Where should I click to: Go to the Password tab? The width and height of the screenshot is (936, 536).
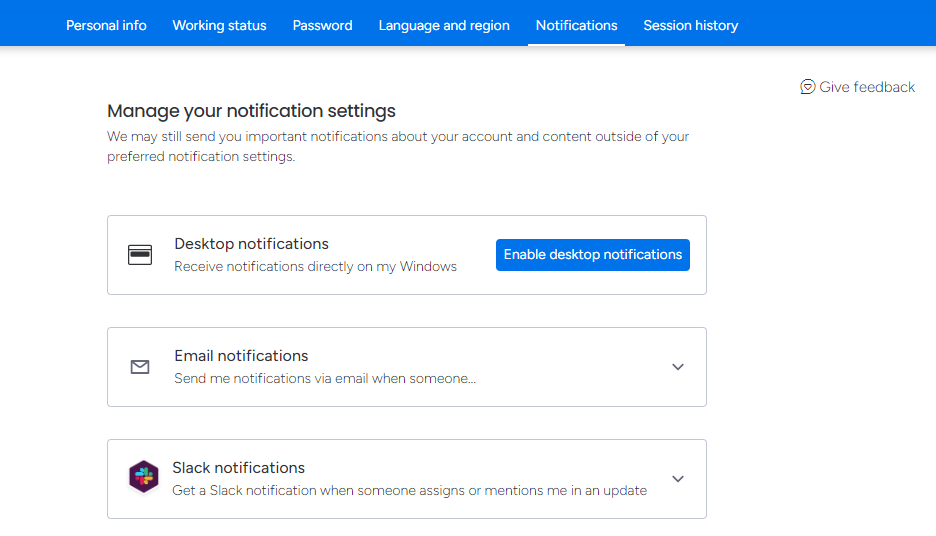322,25
